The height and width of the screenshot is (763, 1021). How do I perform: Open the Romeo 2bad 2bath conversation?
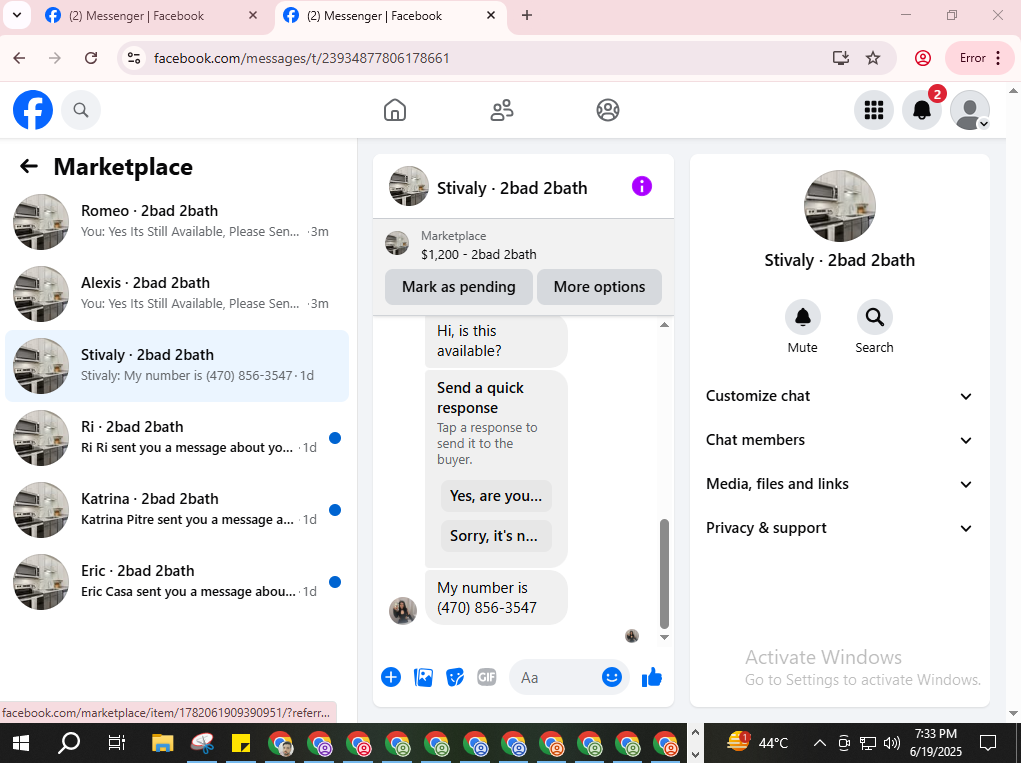(177, 221)
